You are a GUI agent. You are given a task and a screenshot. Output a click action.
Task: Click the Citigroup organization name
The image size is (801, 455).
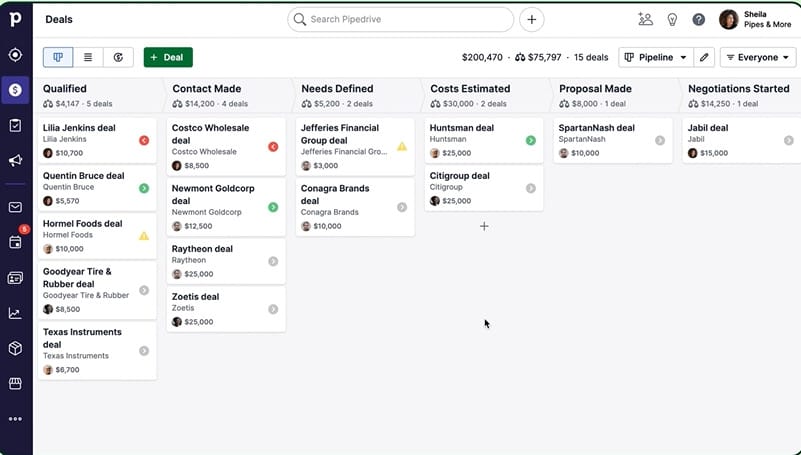(x=446, y=187)
